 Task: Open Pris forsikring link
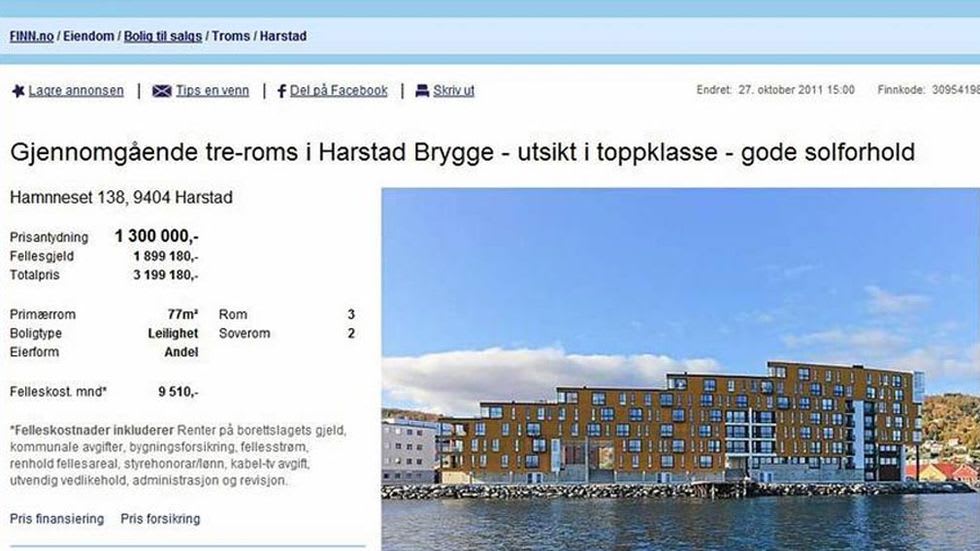tap(161, 519)
